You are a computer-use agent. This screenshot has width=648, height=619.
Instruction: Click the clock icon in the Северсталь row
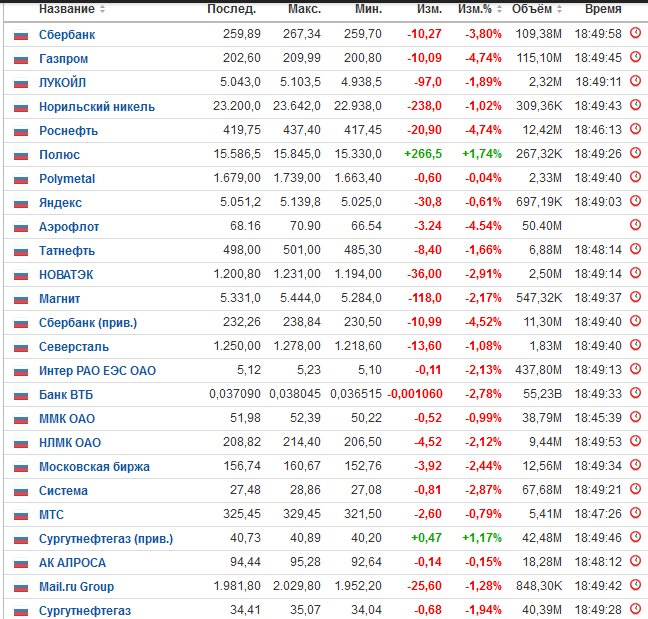(x=636, y=344)
